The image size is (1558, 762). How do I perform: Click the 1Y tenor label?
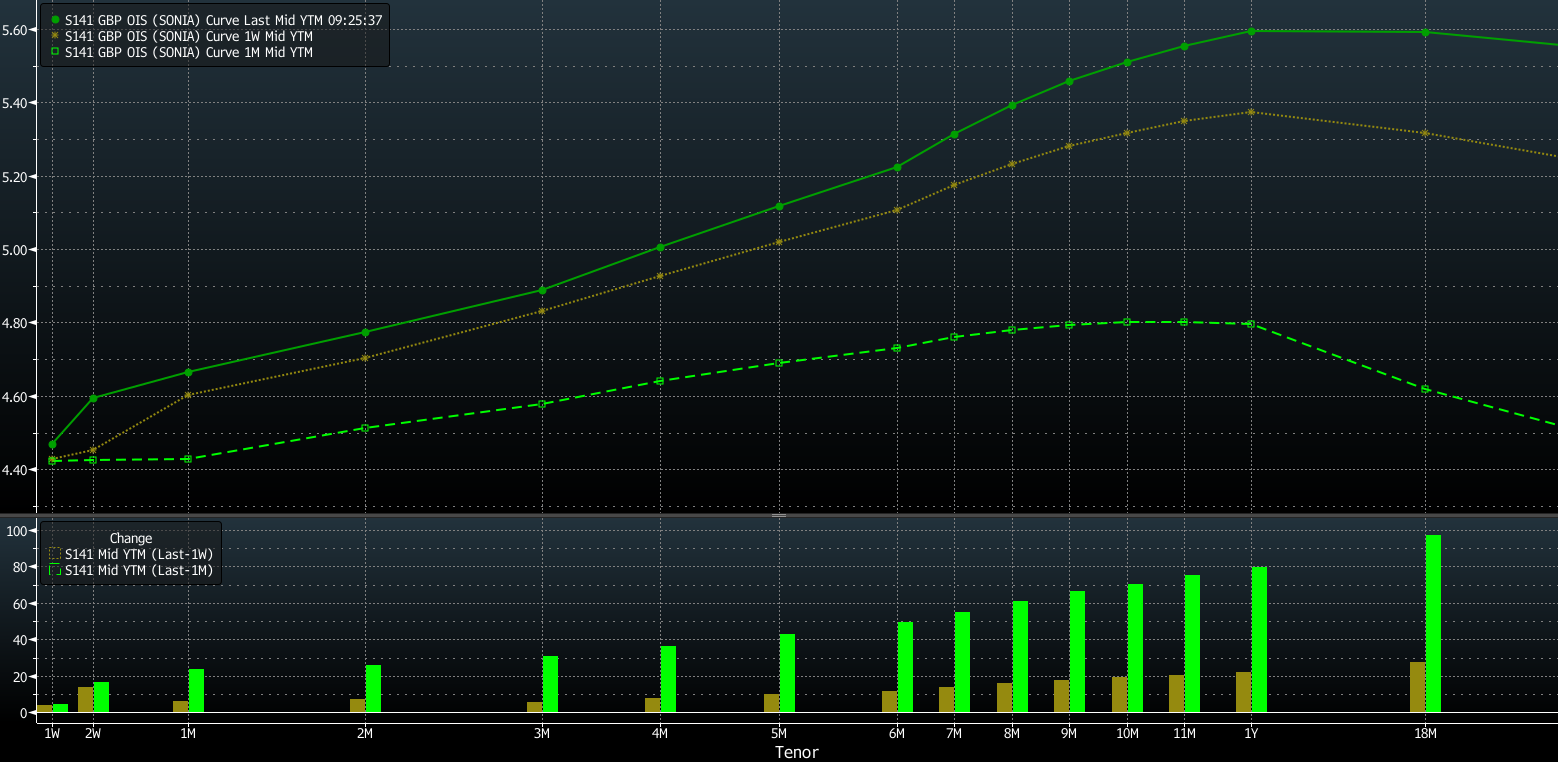pyautogui.click(x=1251, y=733)
